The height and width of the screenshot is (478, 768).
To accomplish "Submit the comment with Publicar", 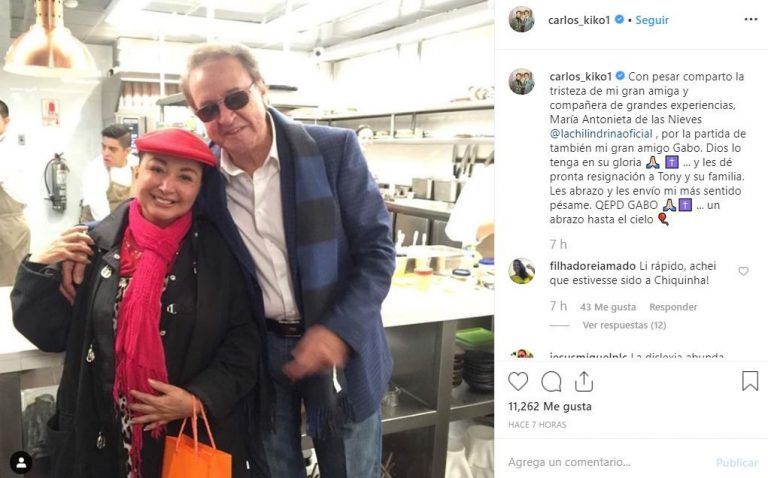I will [737, 462].
